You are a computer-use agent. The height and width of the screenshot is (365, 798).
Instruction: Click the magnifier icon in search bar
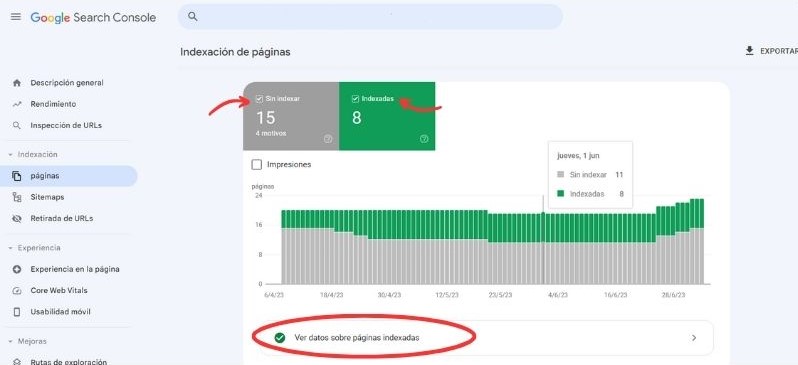192,16
